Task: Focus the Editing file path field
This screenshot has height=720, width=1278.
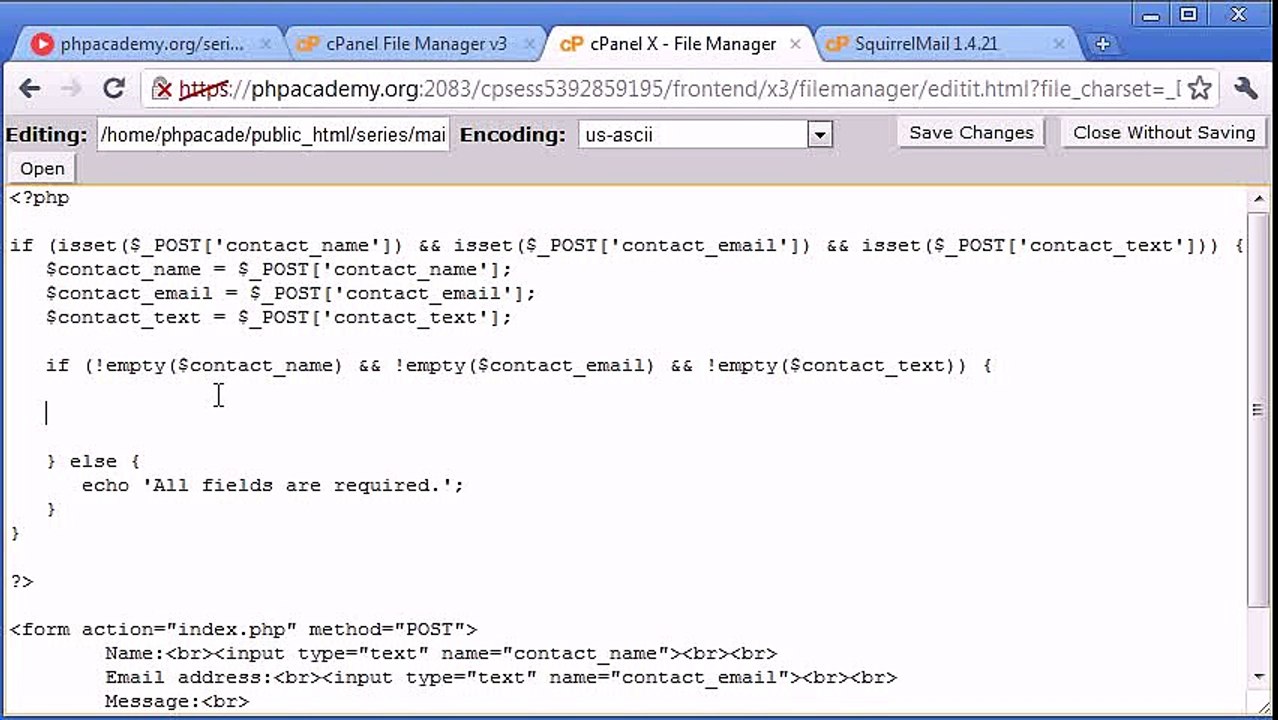Action: click(273, 134)
